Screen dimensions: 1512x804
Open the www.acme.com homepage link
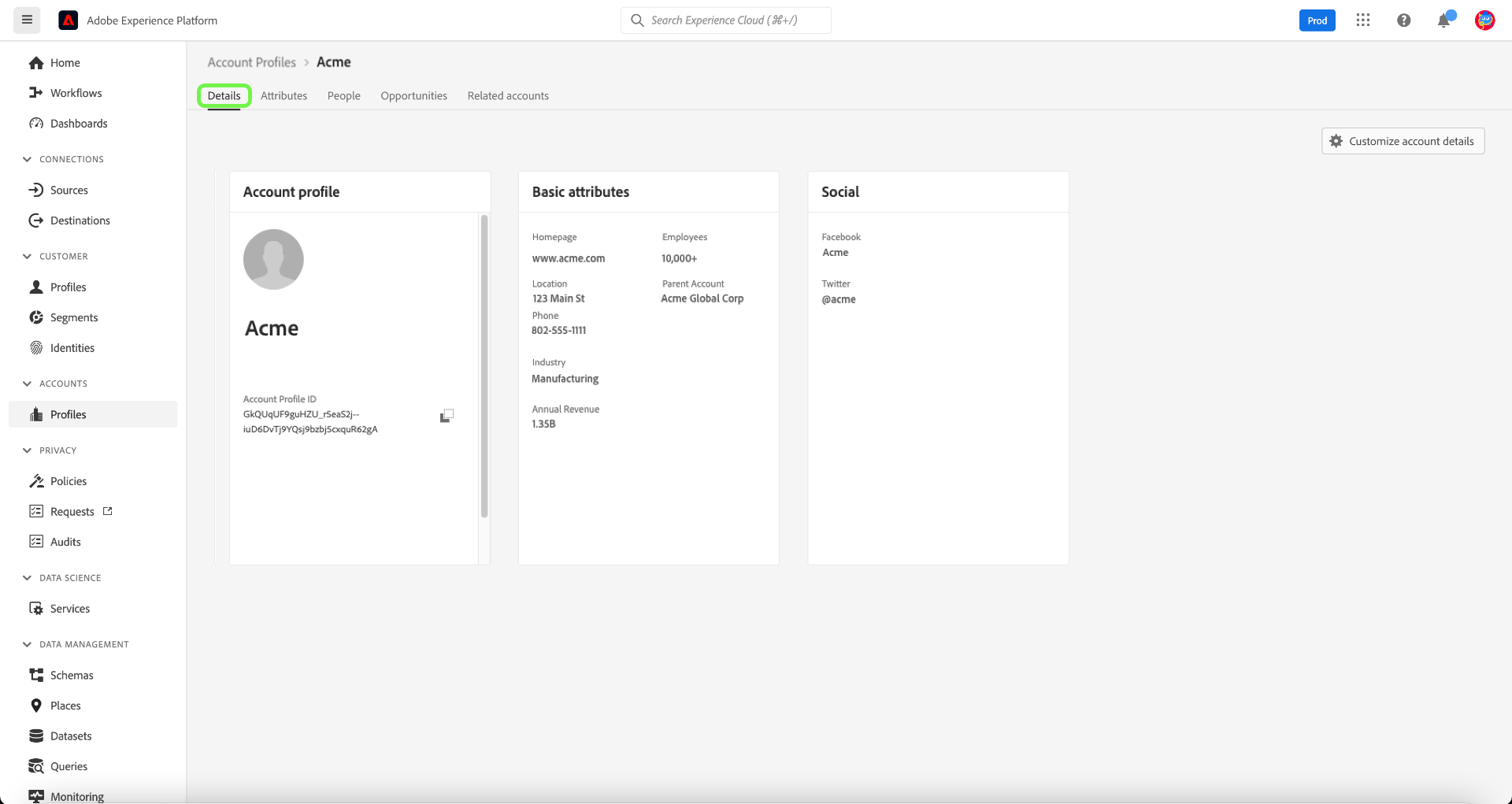(x=569, y=258)
